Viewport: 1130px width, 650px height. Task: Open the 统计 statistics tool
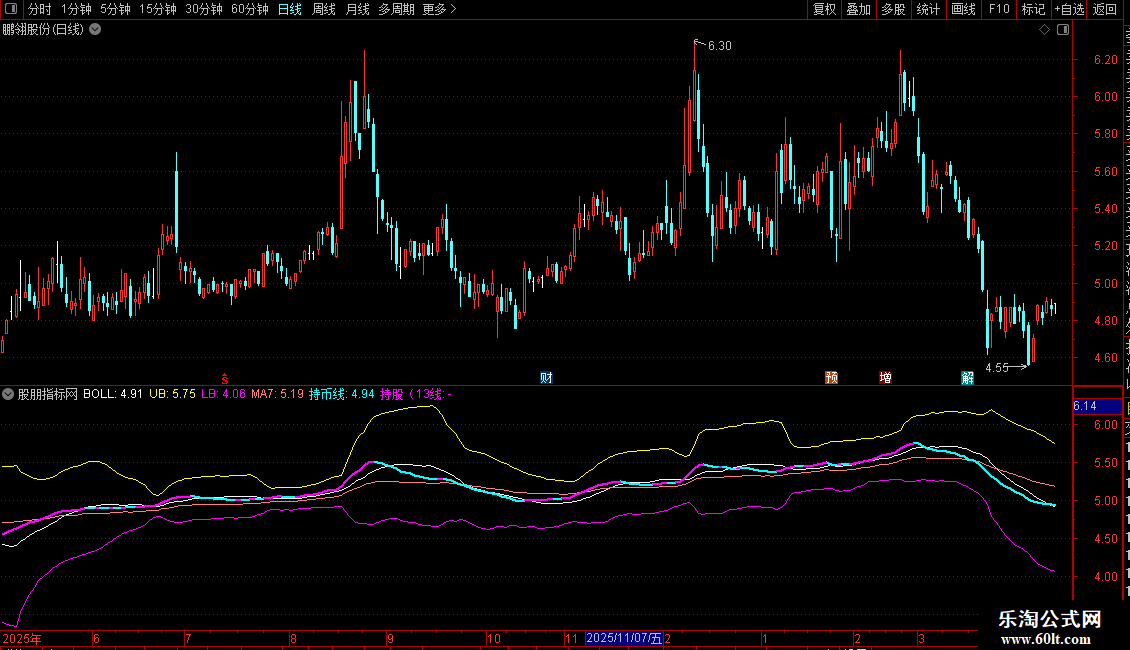point(927,9)
